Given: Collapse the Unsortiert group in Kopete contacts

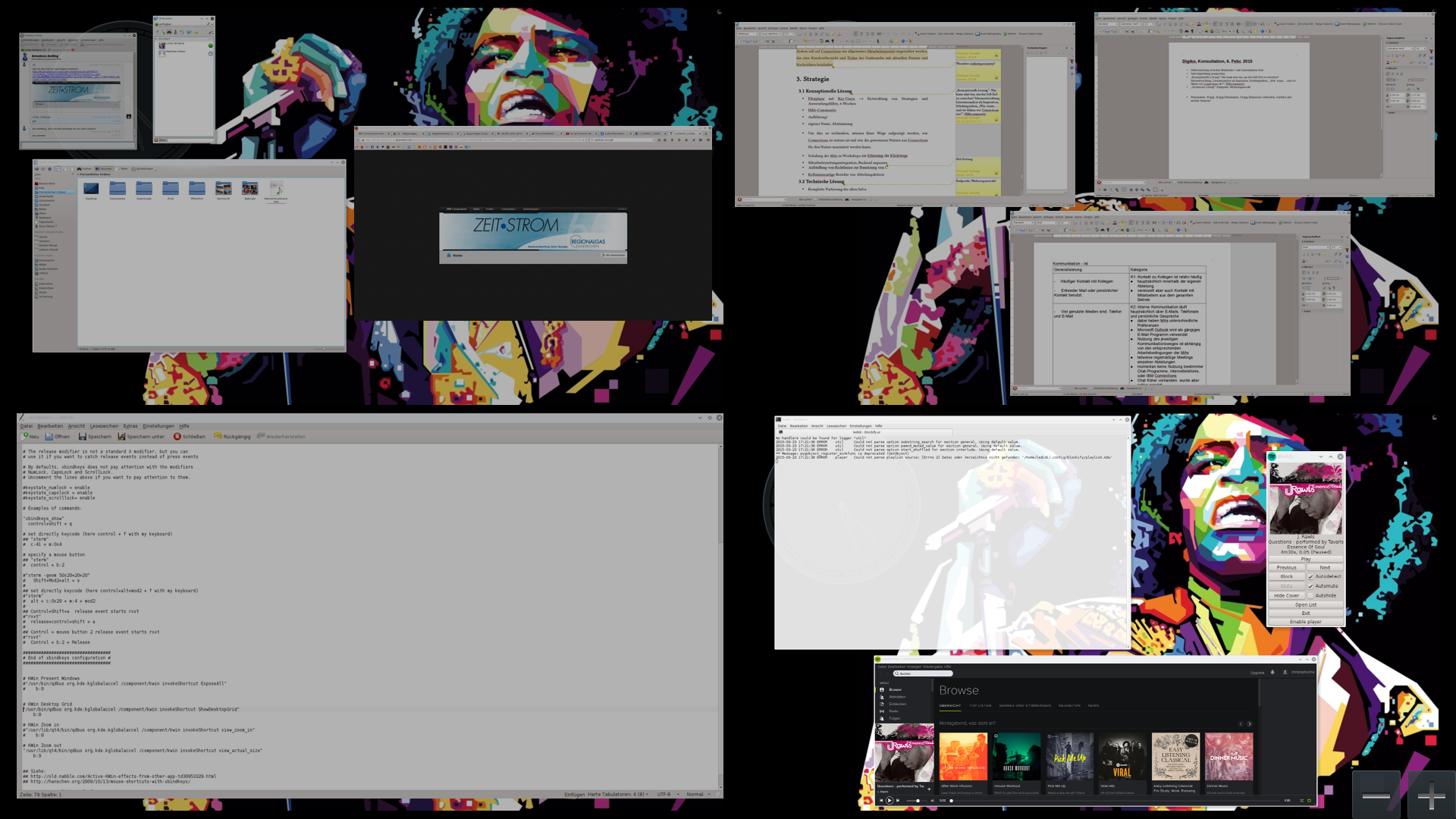Looking at the screenshot, I should pos(156,39).
